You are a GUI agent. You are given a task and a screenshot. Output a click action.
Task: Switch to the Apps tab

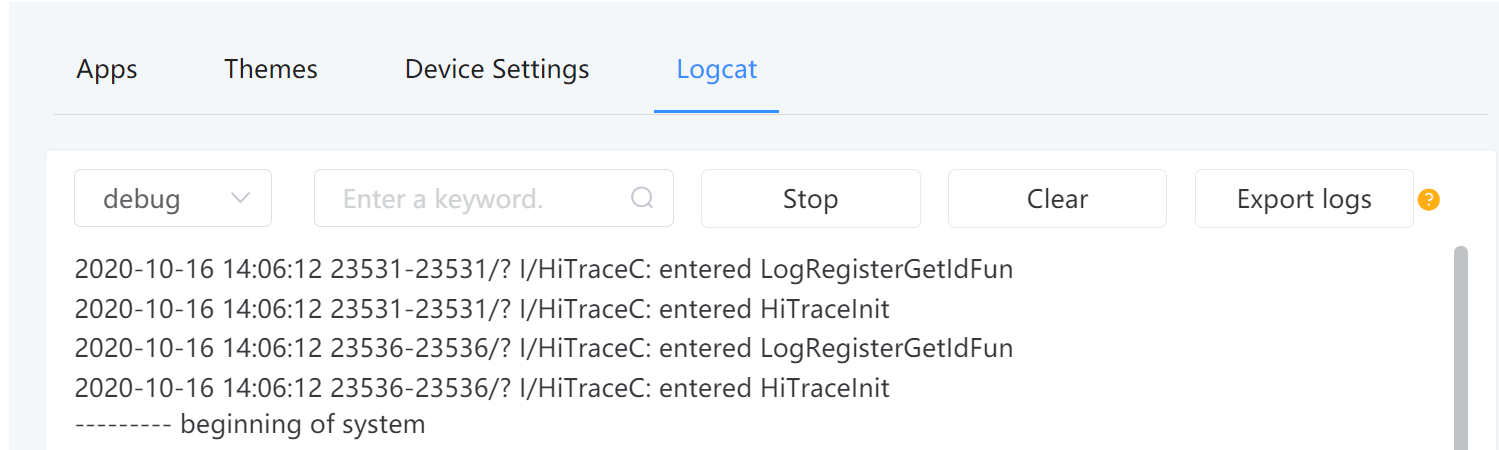(107, 69)
